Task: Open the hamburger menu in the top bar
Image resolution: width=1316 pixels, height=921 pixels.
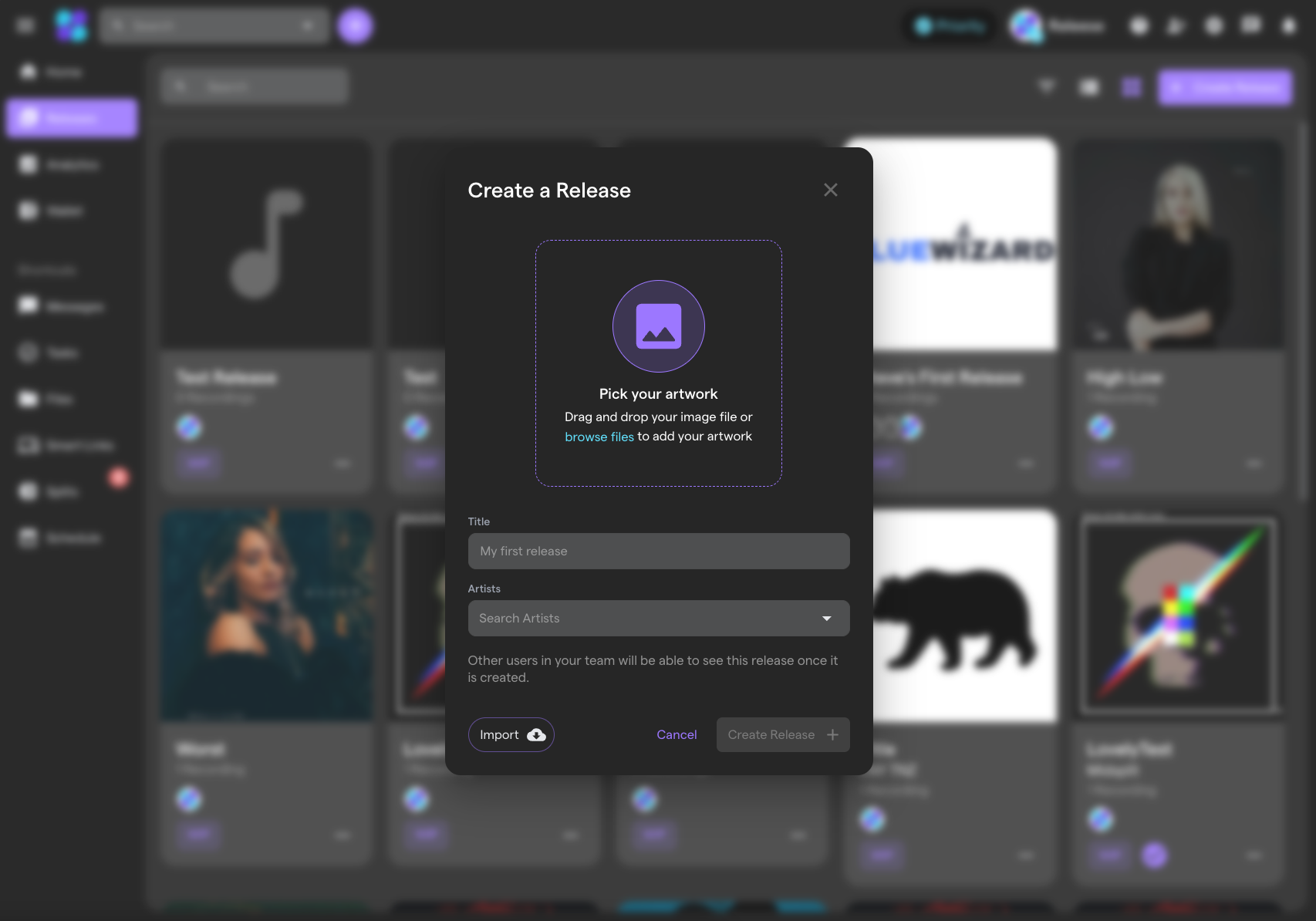Action: coord(25,25)
